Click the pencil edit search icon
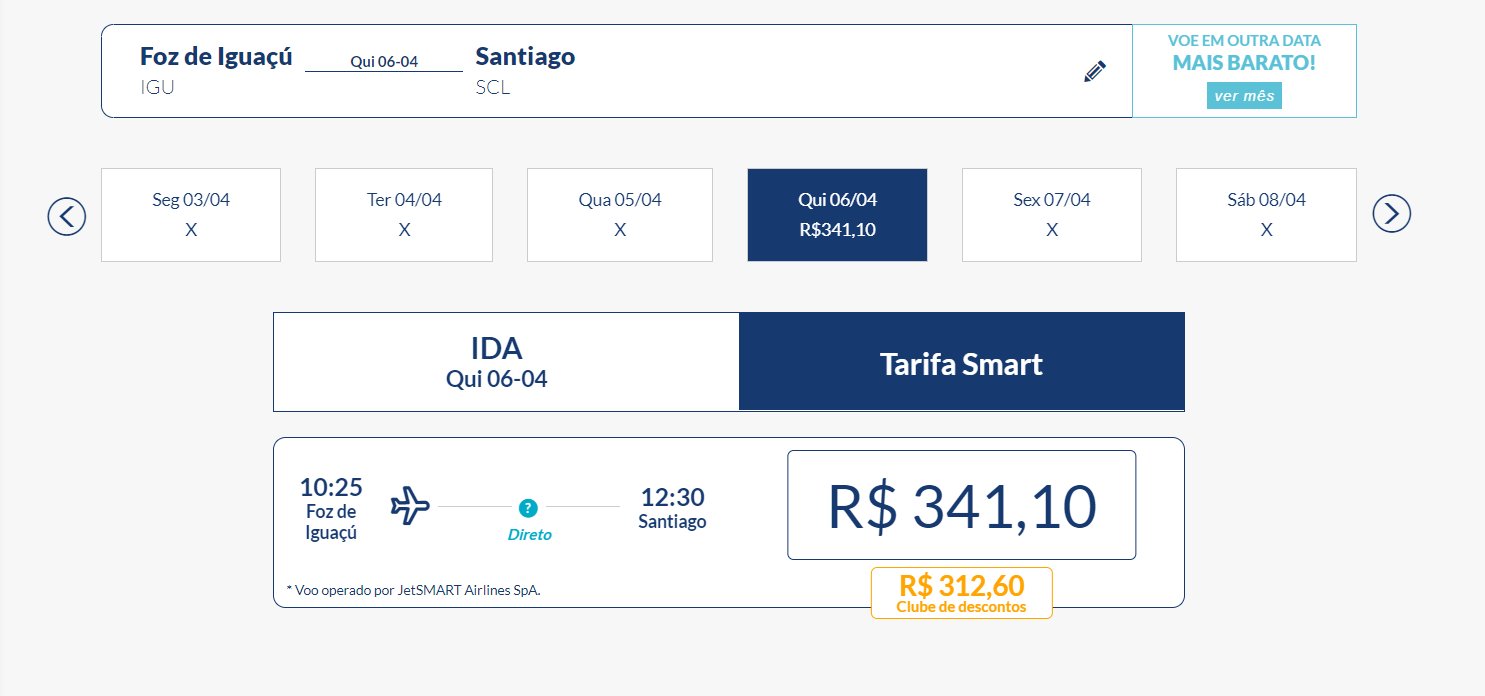1485x696 pixels. coord(1095,72)
